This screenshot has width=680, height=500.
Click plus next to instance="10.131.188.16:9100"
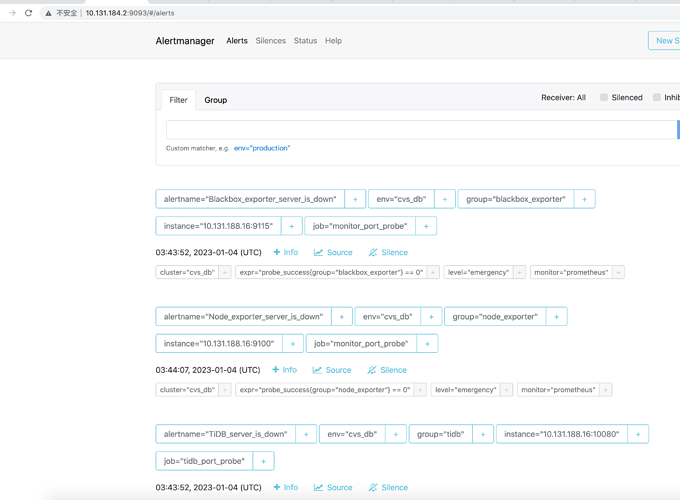click(293, 343)
